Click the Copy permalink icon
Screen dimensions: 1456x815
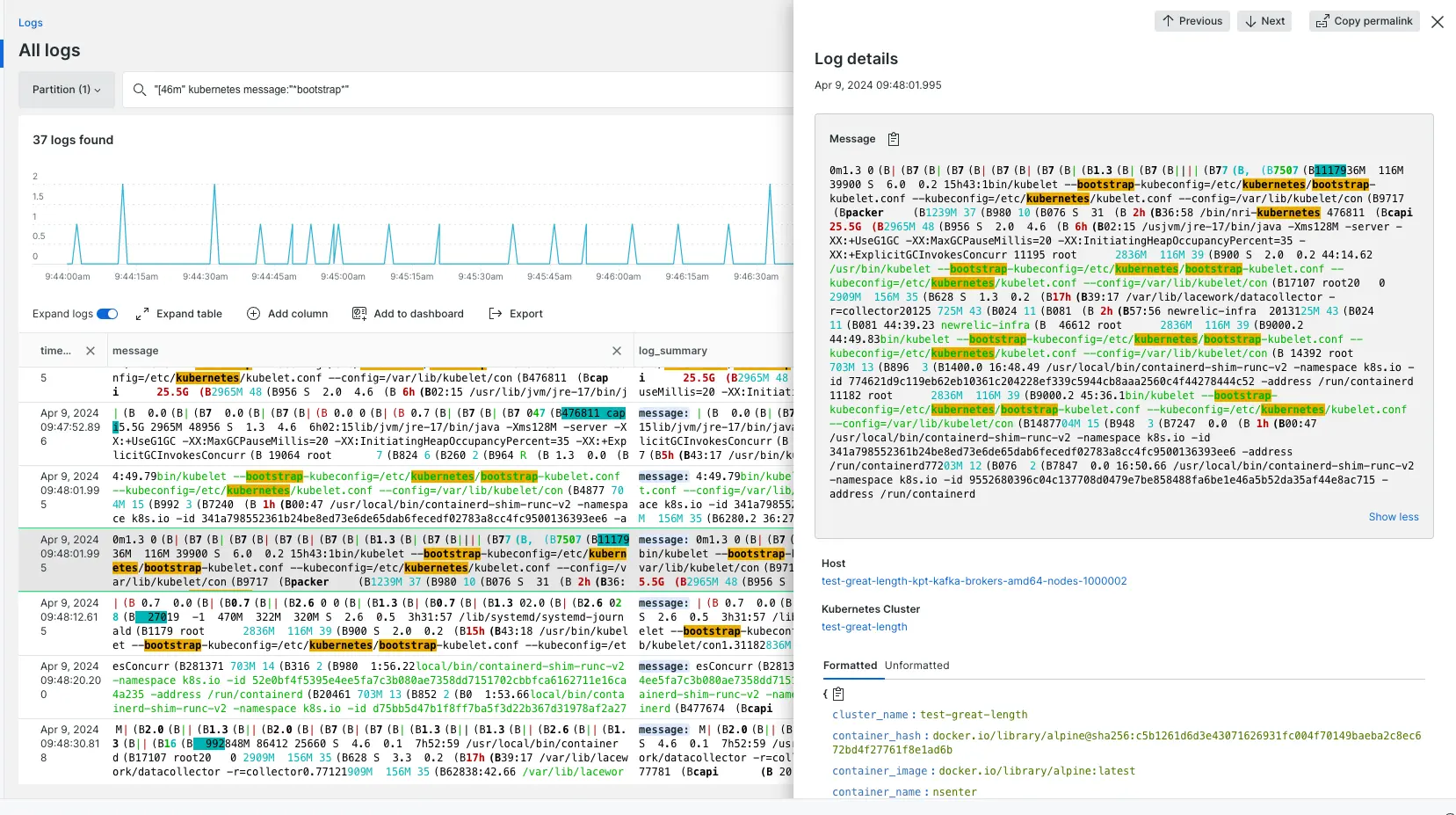pos(1322,20)
